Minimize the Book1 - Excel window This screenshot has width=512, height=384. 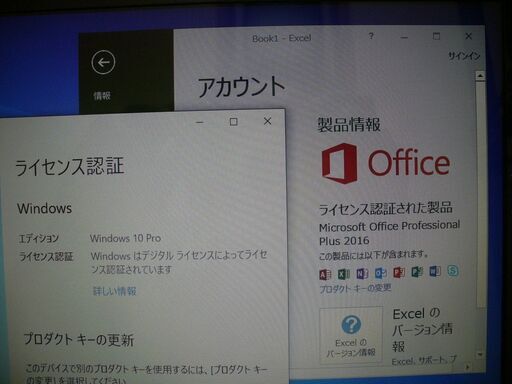point(404,37)
